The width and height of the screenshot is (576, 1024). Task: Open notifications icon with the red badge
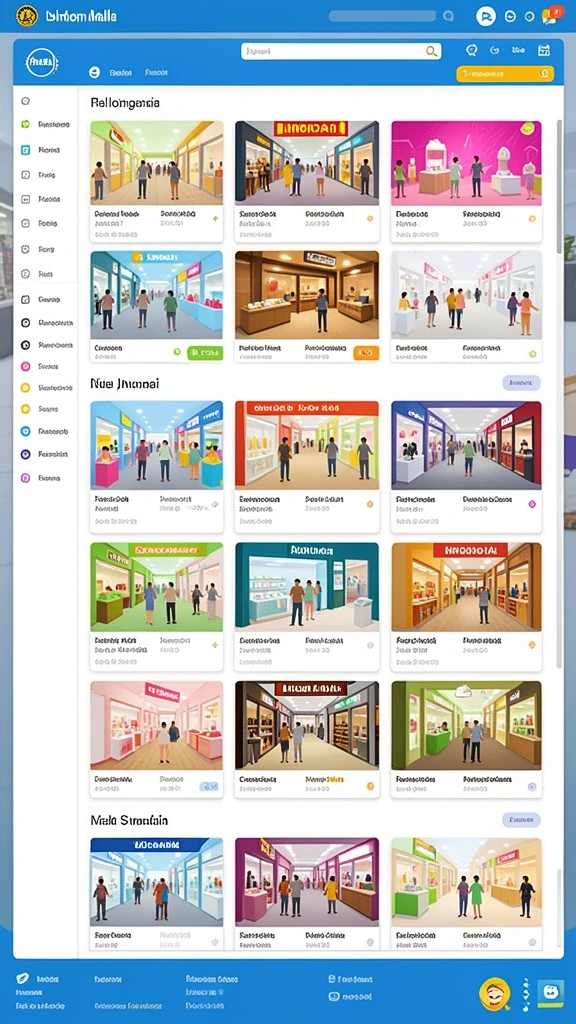tap(552, 14)
